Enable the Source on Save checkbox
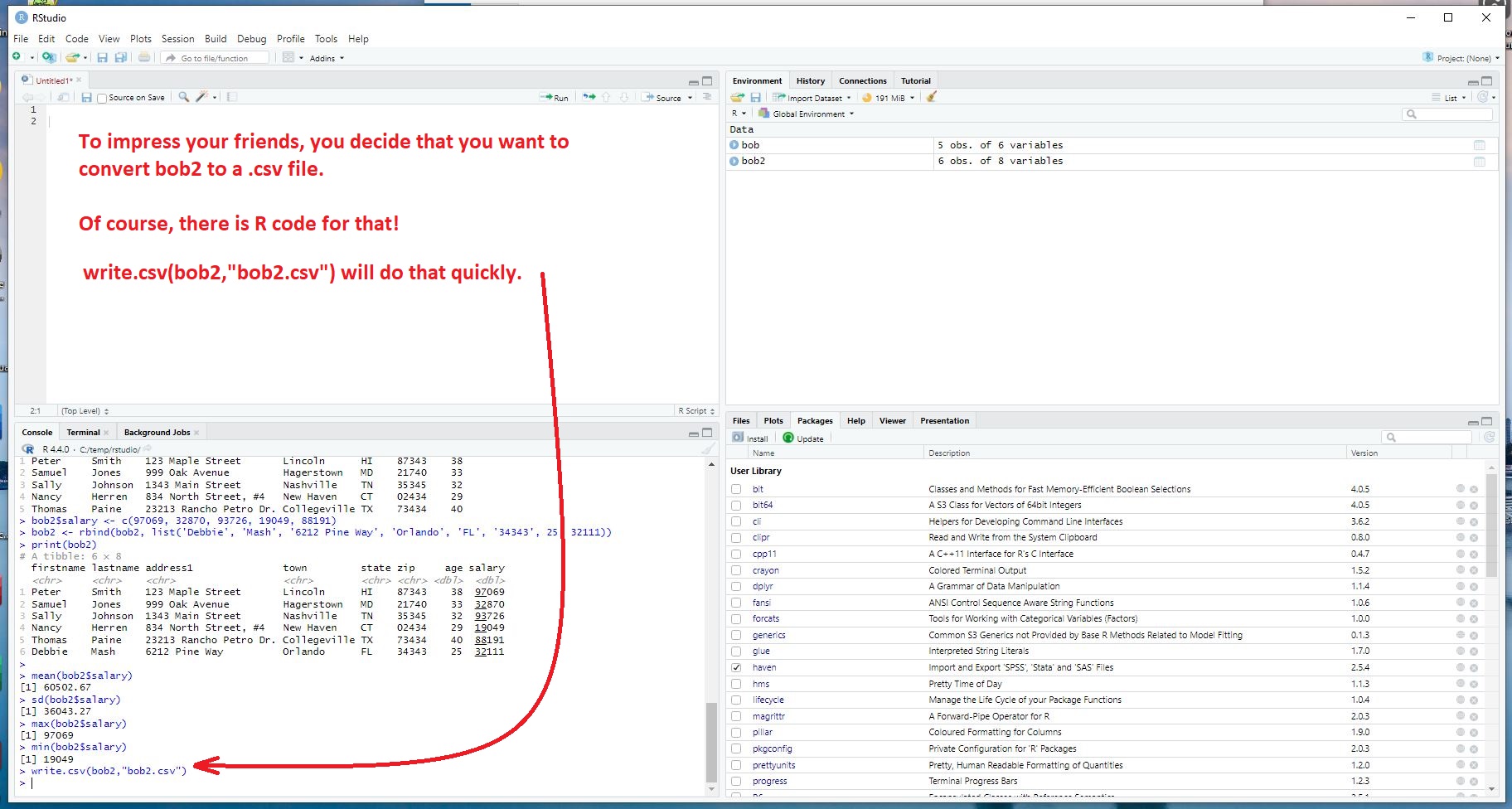This screenshot has height=809, width=1512. tap(102, 98)
